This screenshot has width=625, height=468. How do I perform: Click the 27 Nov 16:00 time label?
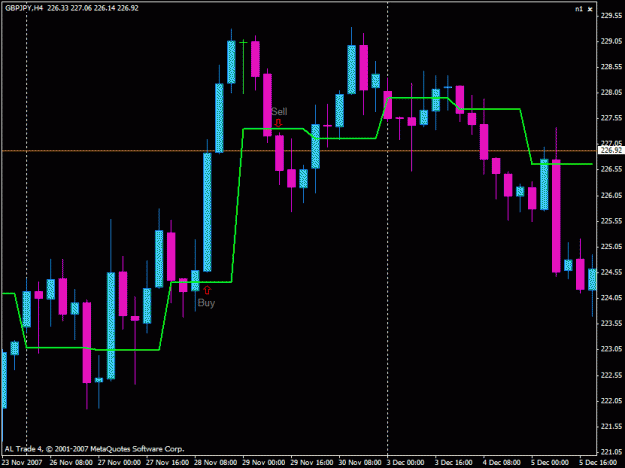[x=167, y=462]
